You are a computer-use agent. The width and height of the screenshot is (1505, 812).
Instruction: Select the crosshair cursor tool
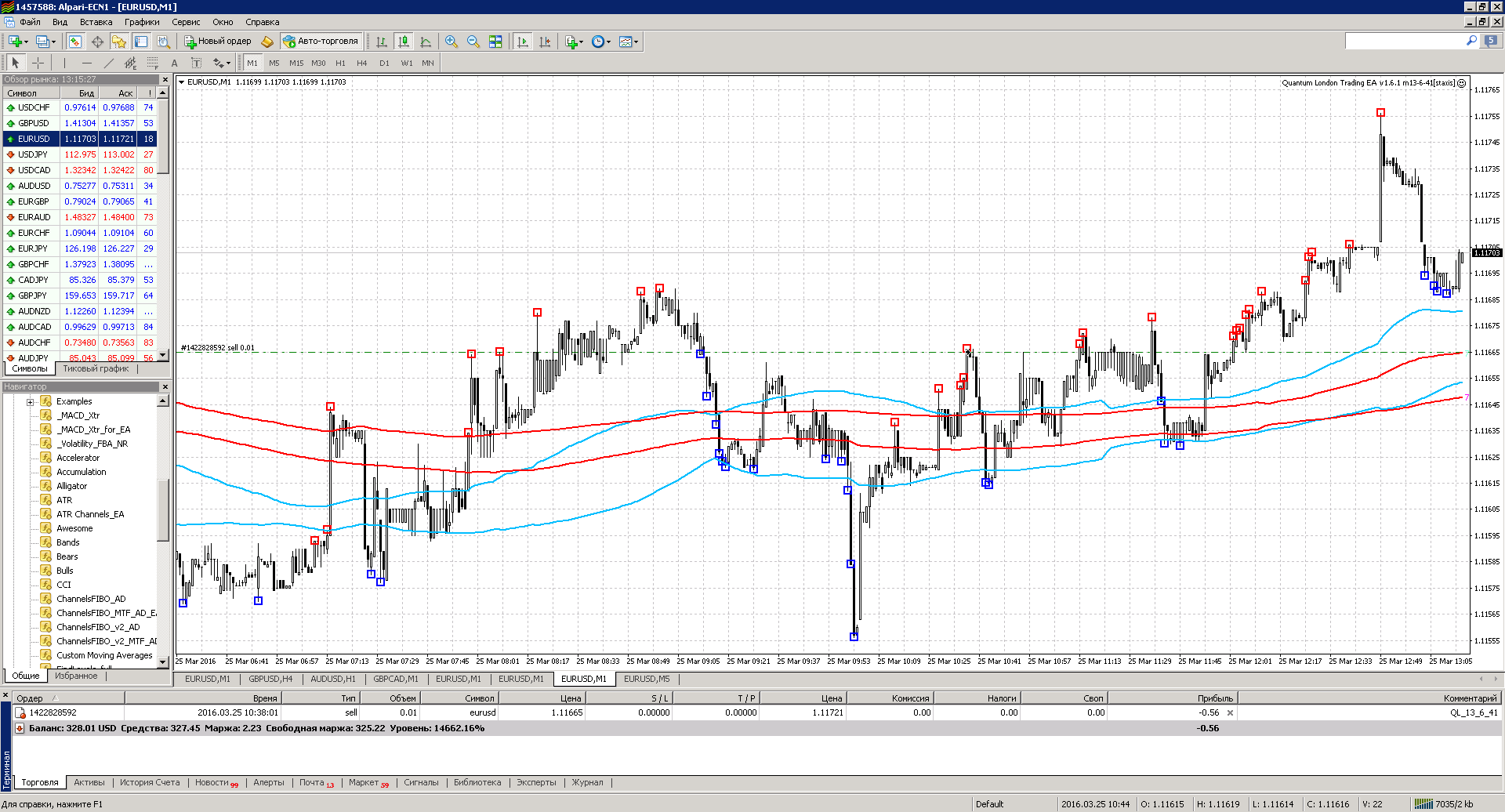coord(38,63)
